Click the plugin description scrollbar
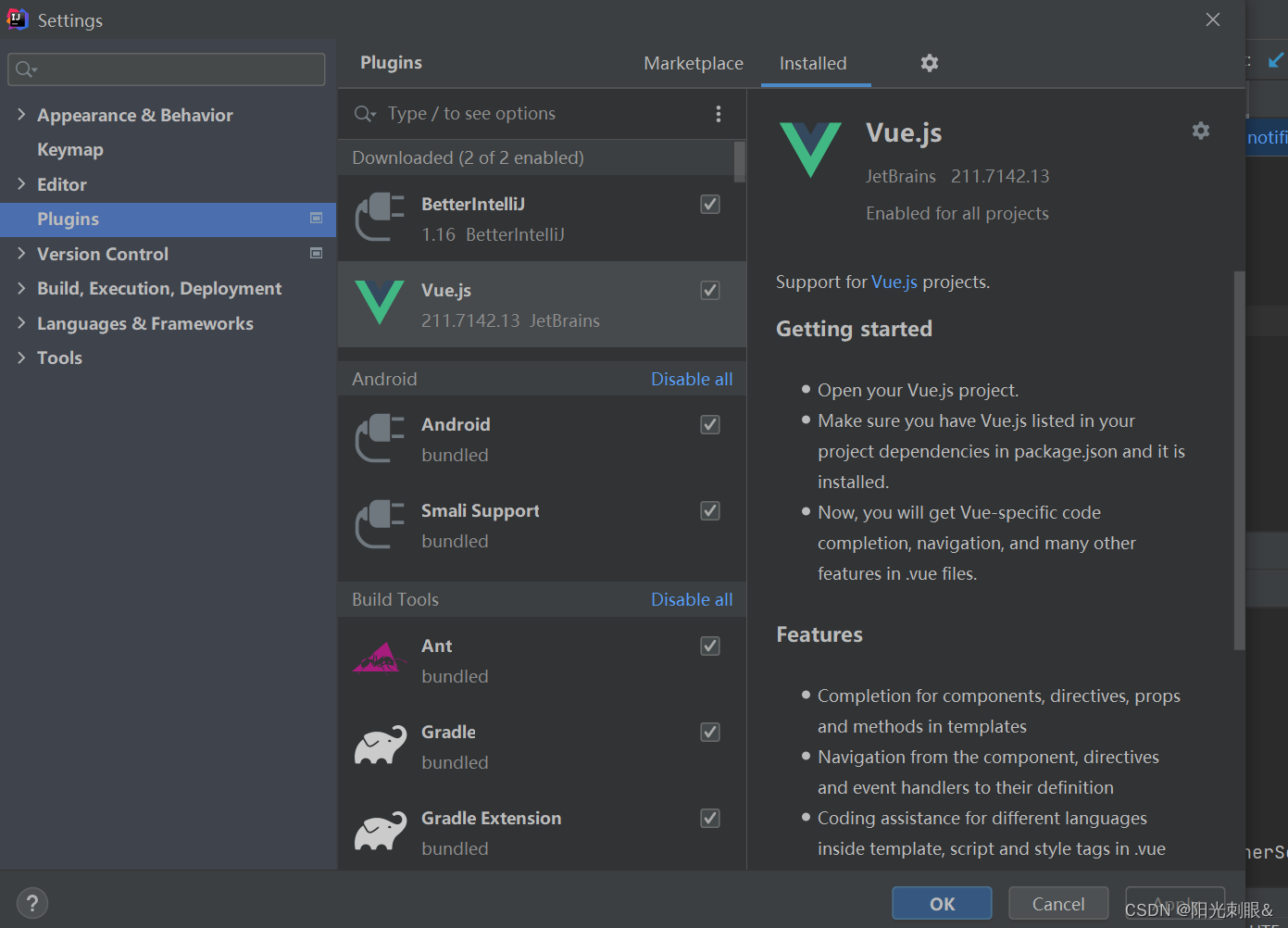 (1239, 460)
